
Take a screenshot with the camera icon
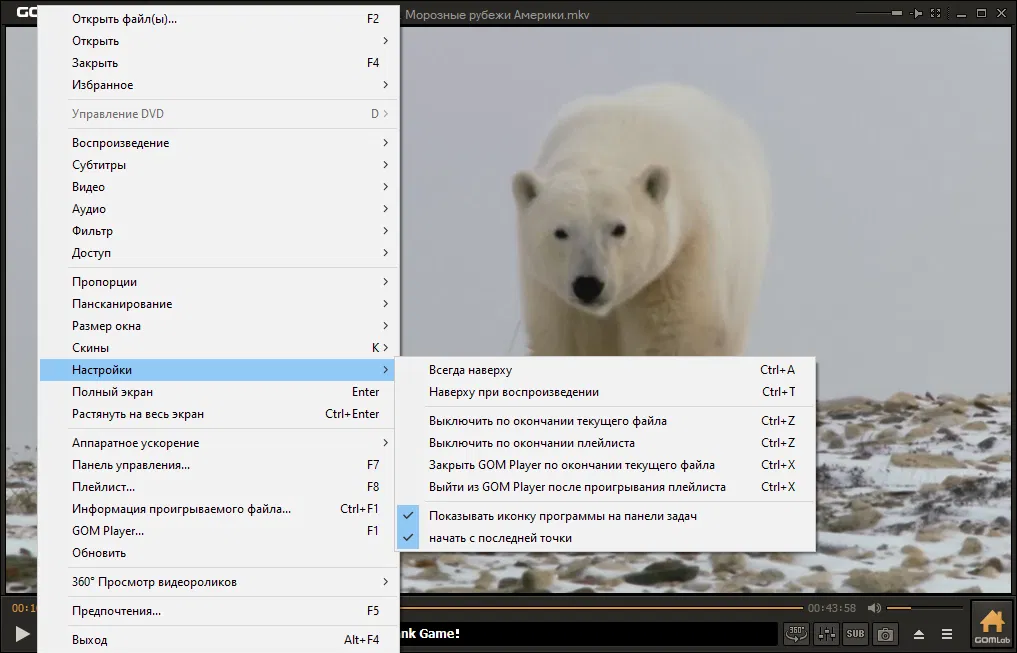click(x=885, y=633)
